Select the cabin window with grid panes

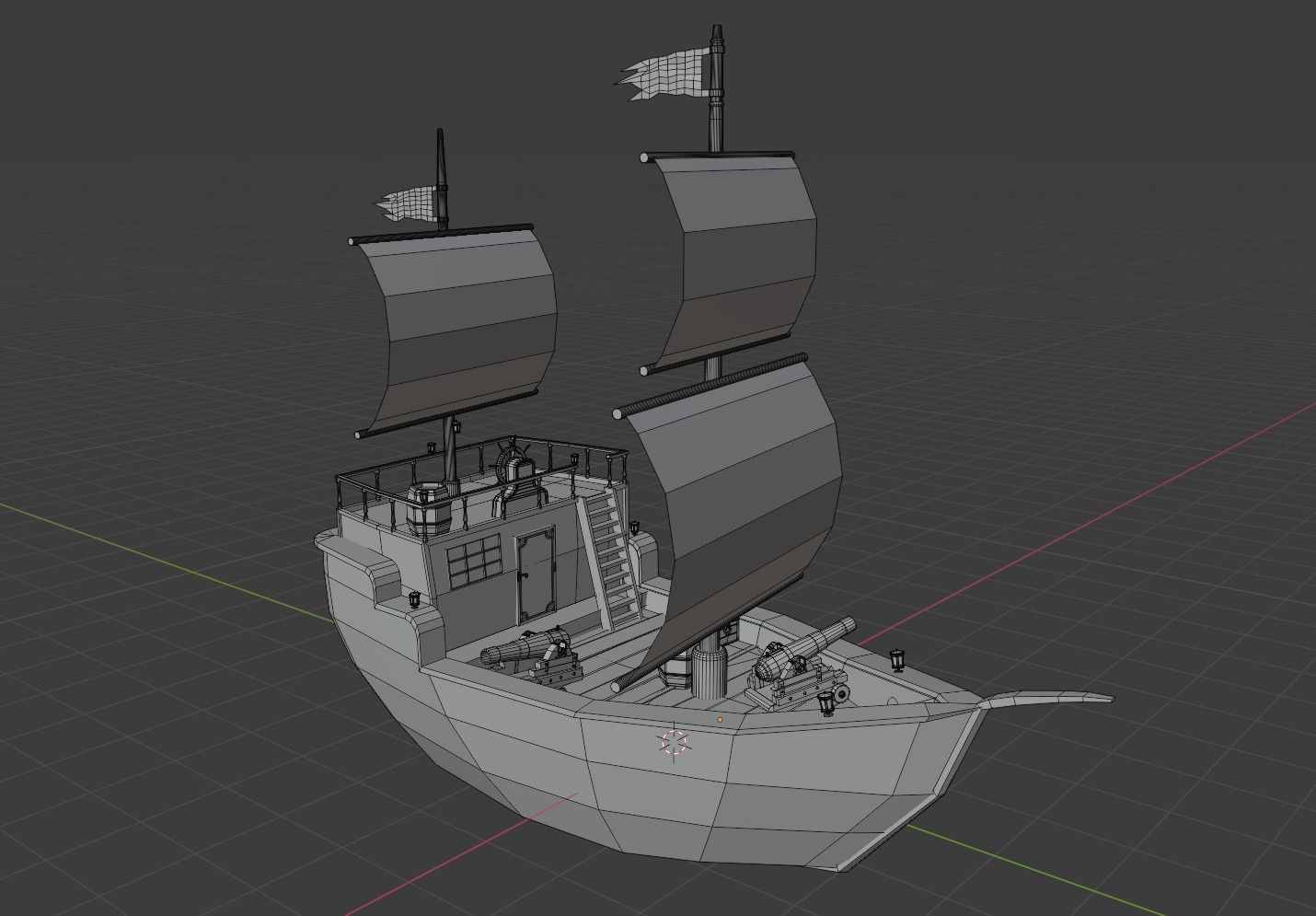pyautogui.click(x=473, y=562)
